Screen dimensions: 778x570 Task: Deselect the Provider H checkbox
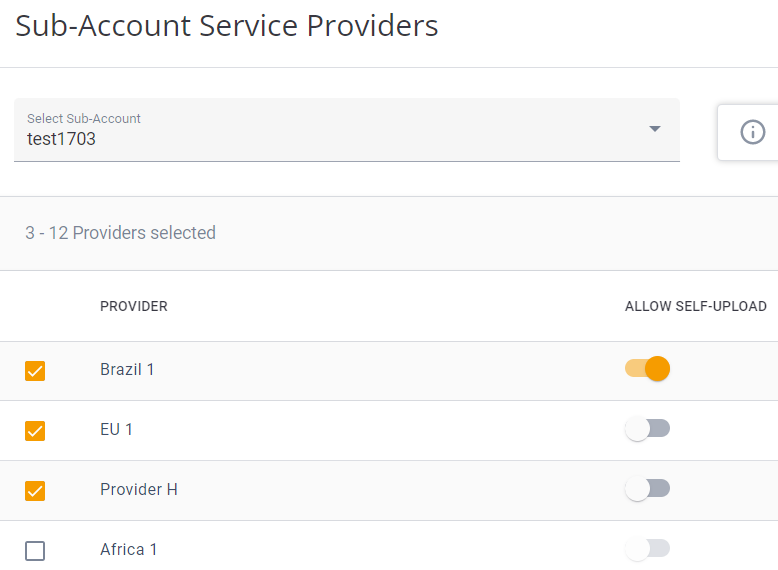pyautogui.click(x=35, y=491)
